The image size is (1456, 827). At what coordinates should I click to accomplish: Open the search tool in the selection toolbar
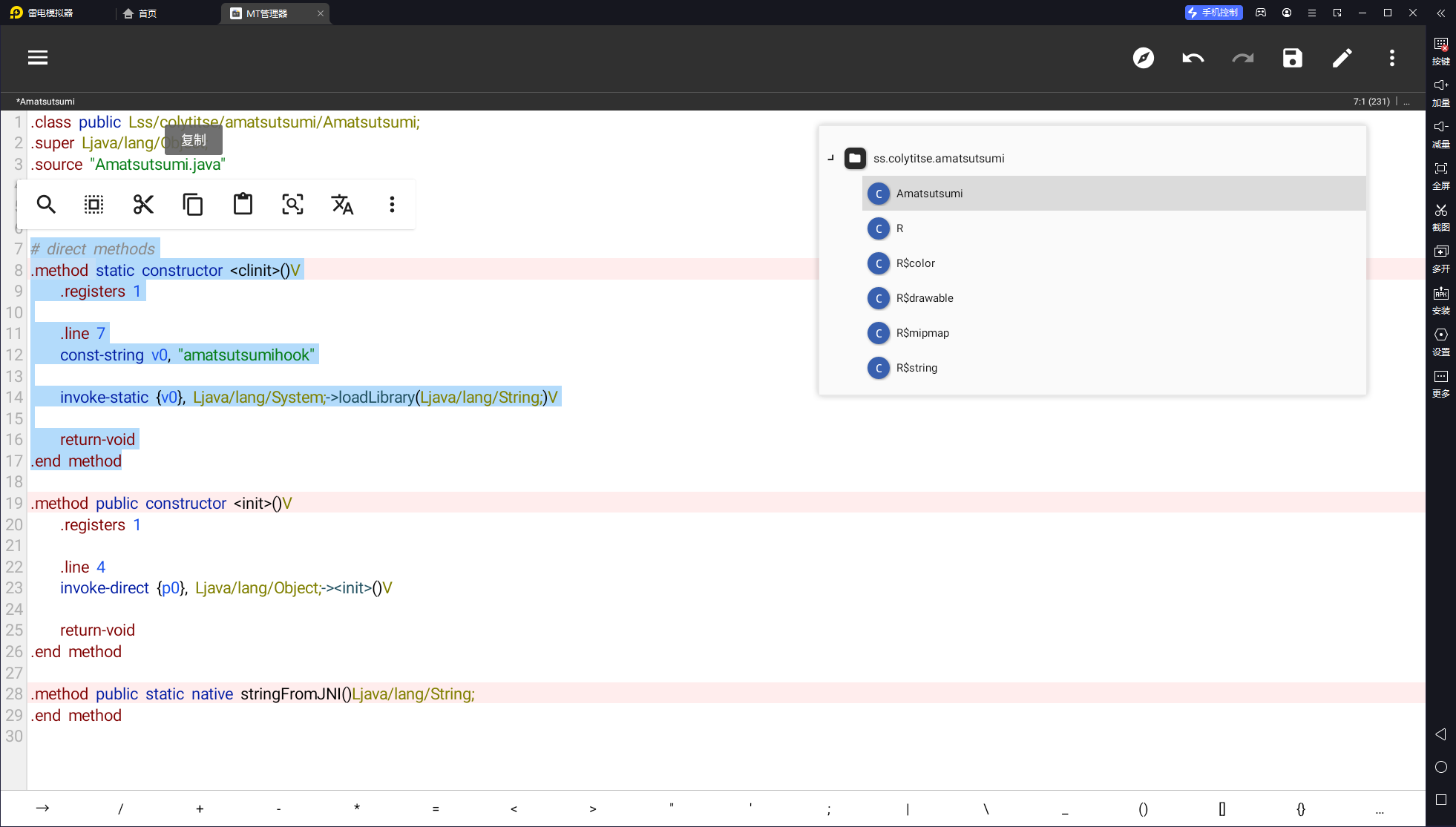point(46,204)
